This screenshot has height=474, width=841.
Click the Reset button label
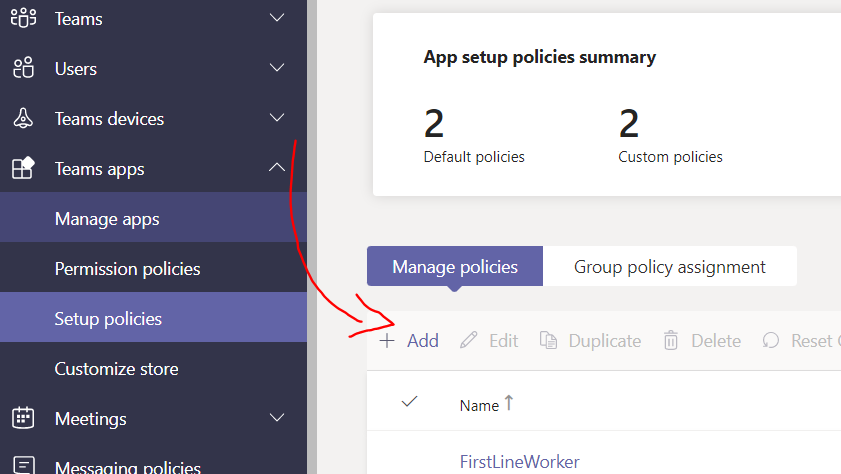812,340
